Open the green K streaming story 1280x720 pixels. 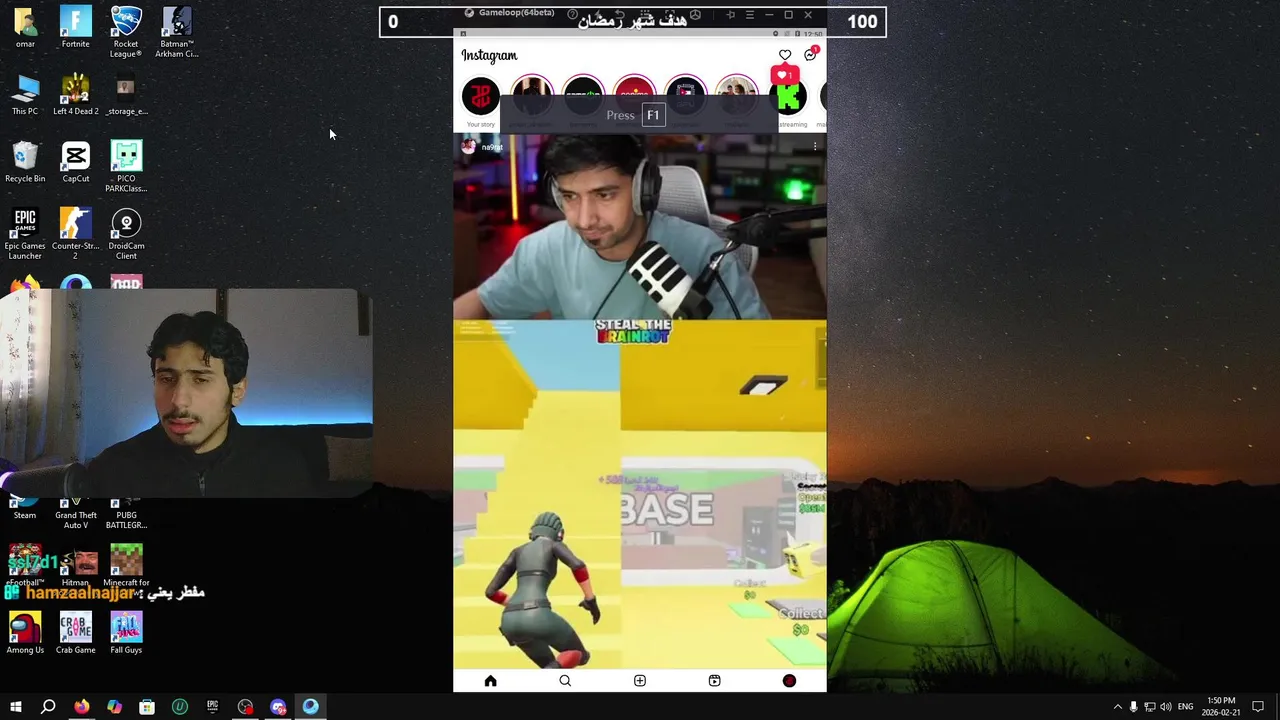(790, 101)
